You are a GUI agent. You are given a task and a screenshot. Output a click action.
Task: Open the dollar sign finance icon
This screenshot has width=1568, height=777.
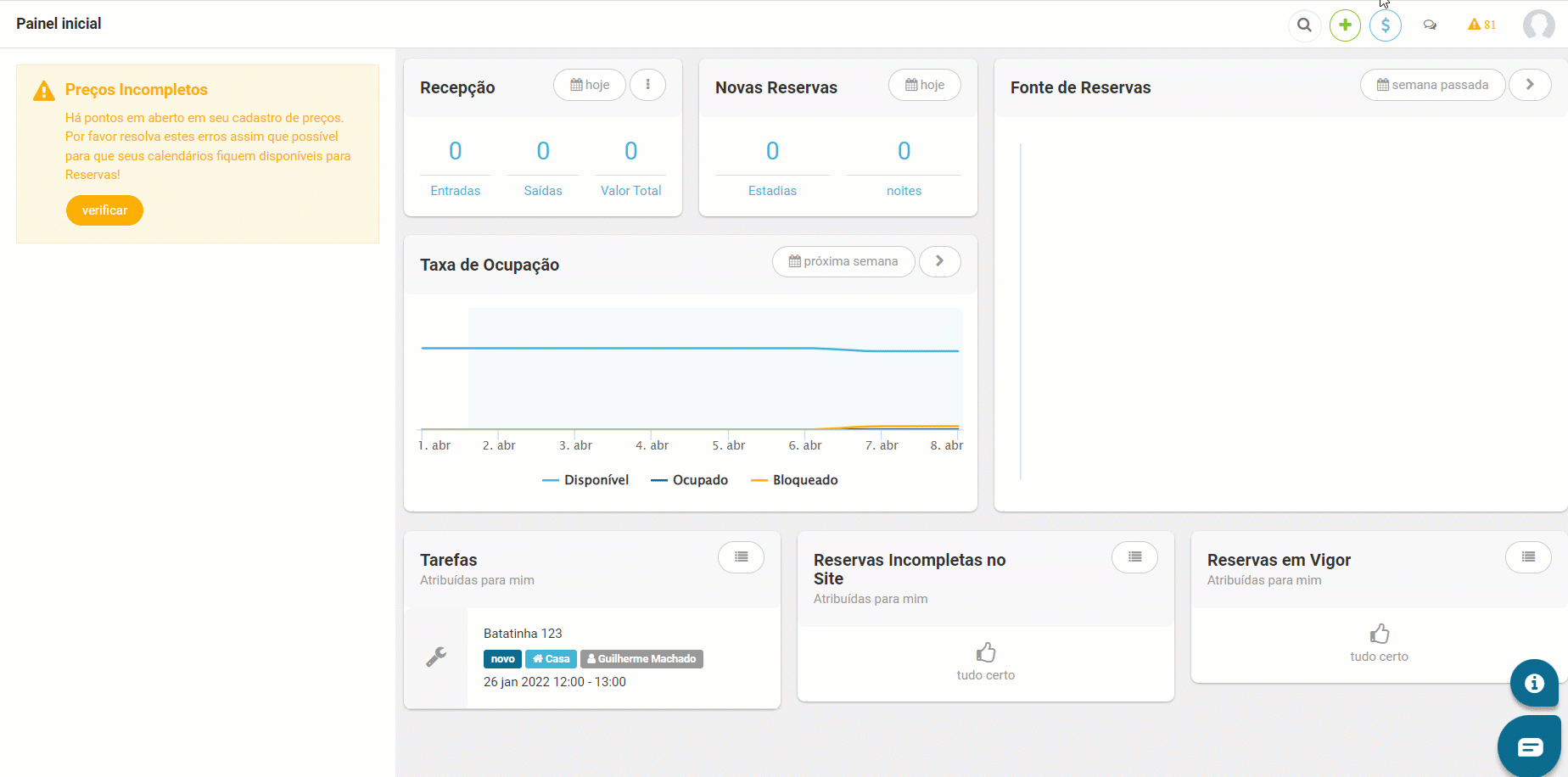(x=1386, y=25)
